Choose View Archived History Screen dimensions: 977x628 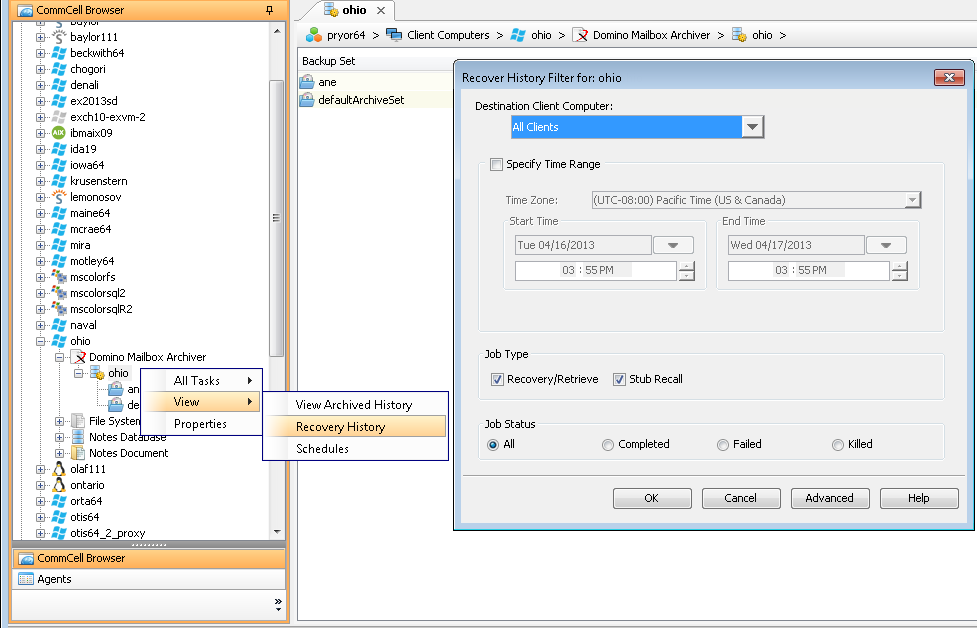pyautogui.click(x=355, y=405)
